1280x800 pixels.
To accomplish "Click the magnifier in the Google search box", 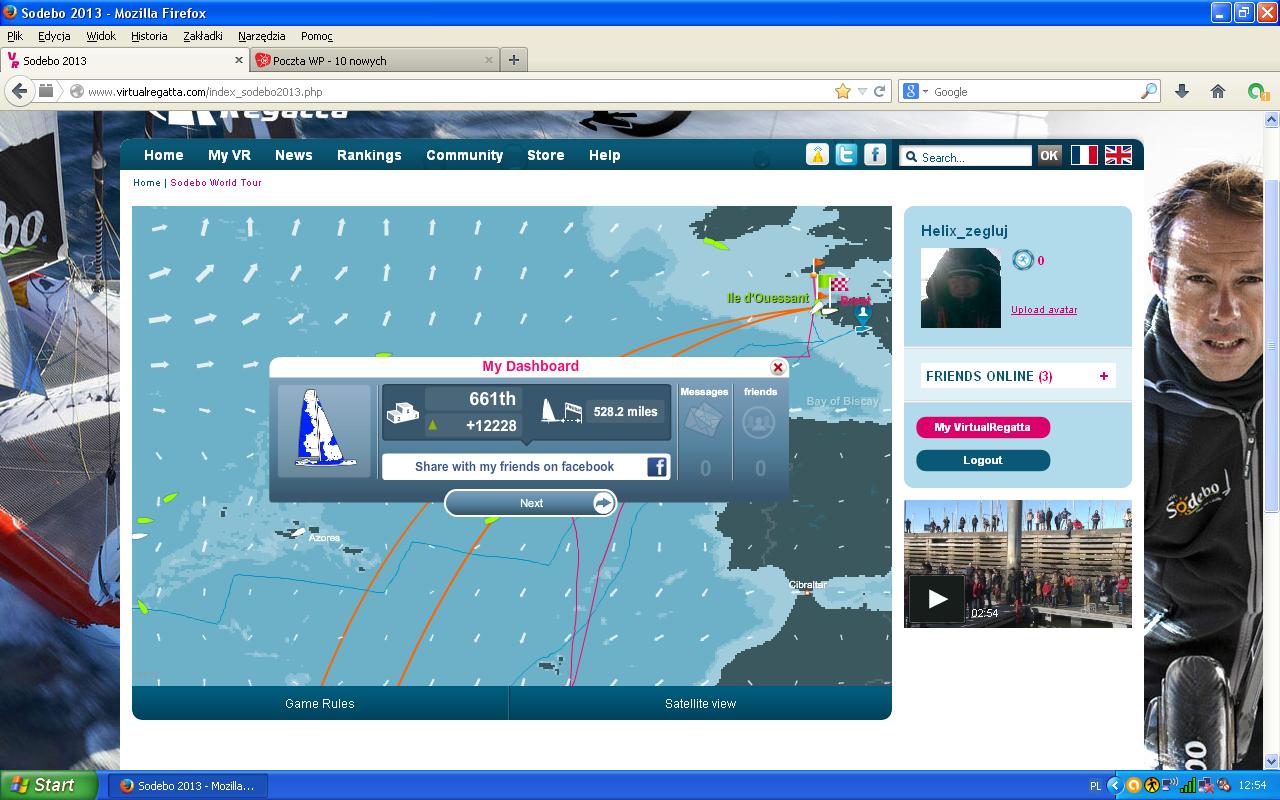I will (x=1149, y=91).
